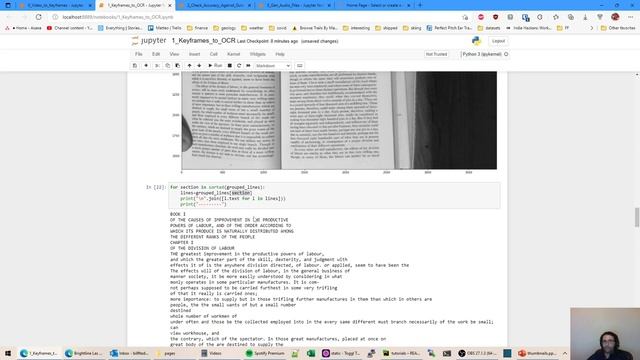The width and height of the screenshot is (640, 360).
Task: Open the View menu
Action: [174, 54]
